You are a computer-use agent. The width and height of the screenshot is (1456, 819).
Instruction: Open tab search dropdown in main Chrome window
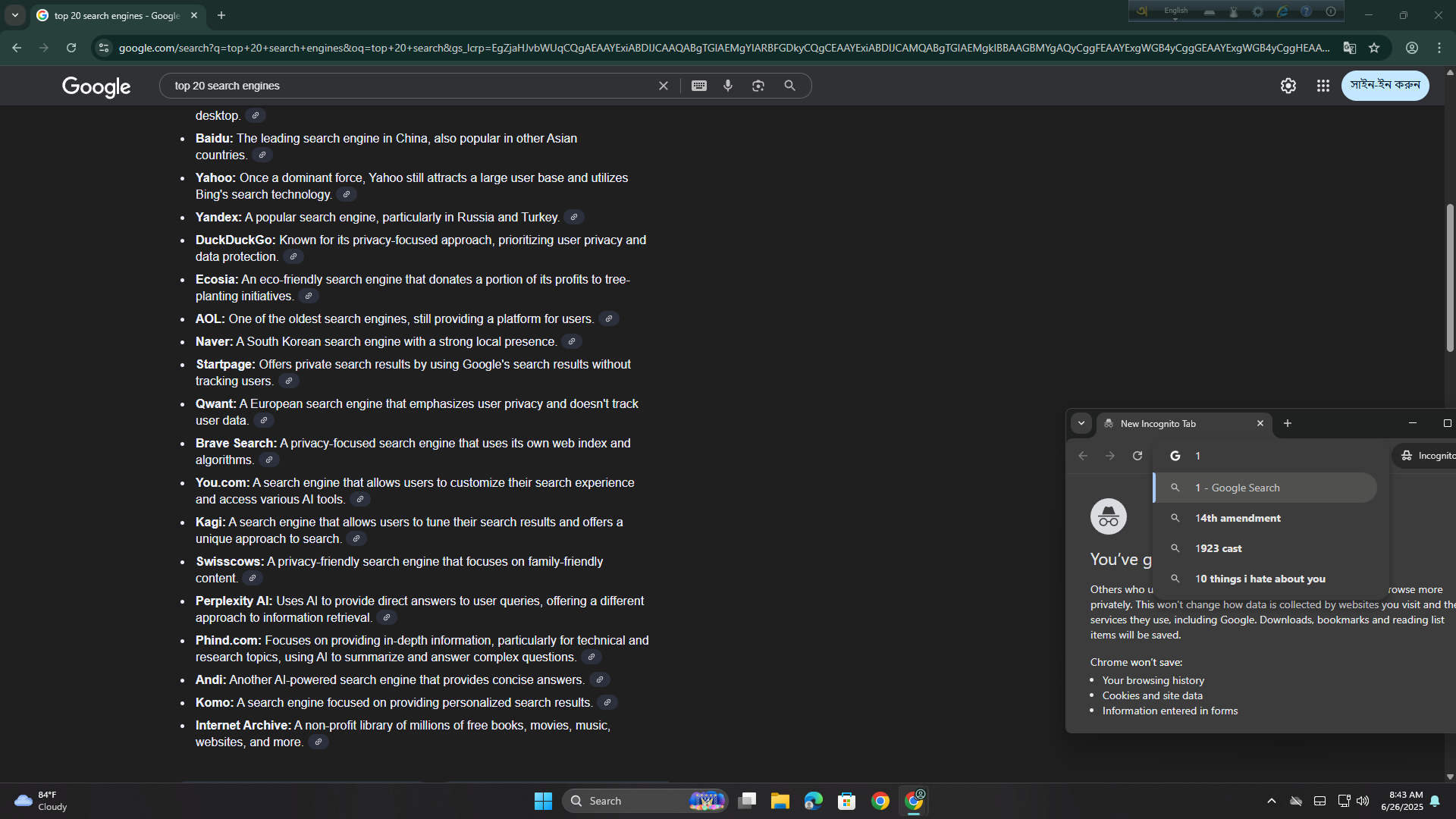point(15,15)
